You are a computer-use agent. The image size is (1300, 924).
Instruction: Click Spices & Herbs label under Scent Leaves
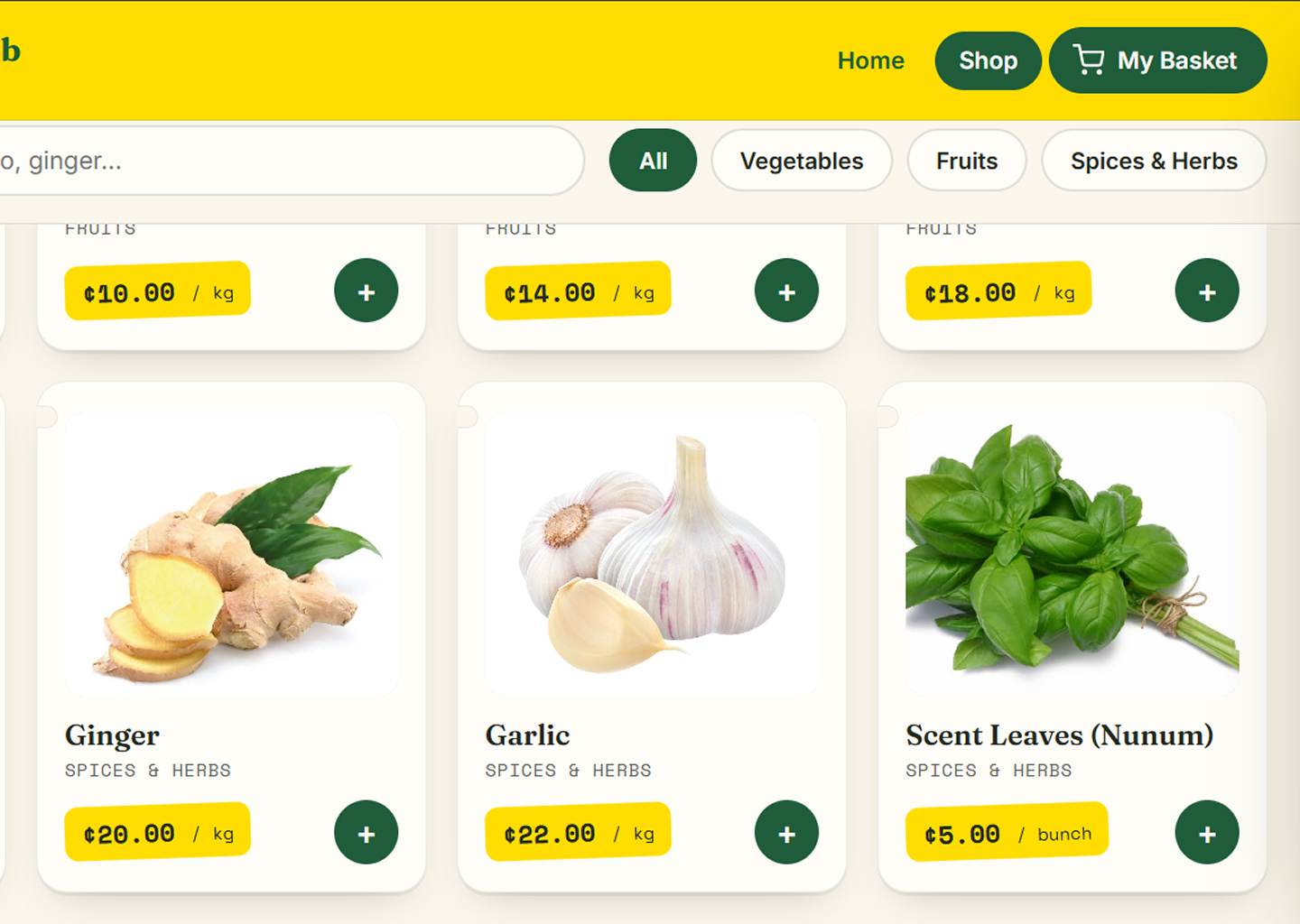coord(989,771)
